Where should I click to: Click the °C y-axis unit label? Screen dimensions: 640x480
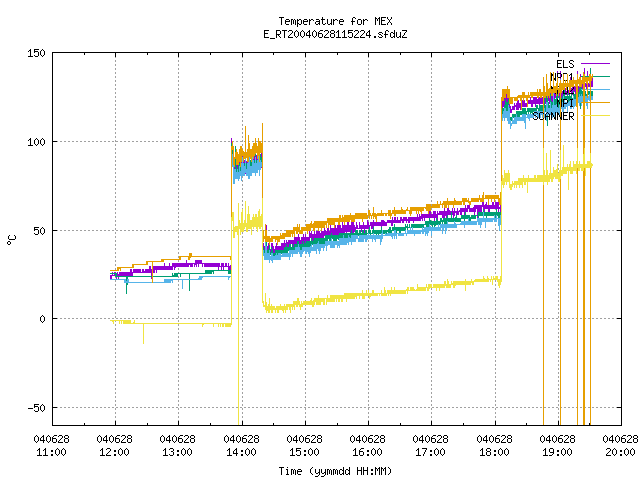(x=12, y=240)
